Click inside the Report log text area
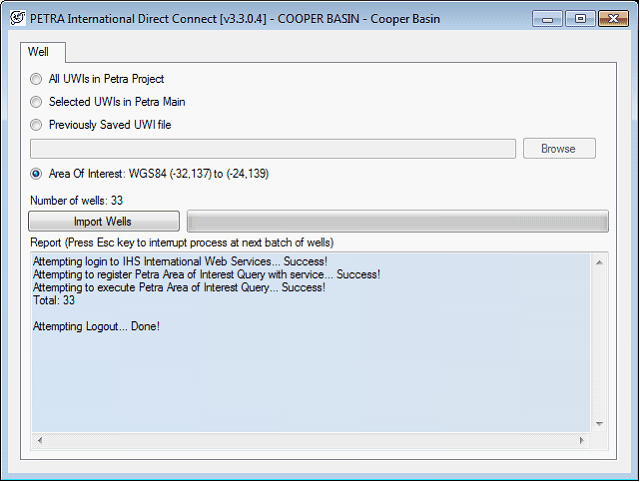Image resolution: width=640 pixels, height=482 pixels. (x=310, y=370)
